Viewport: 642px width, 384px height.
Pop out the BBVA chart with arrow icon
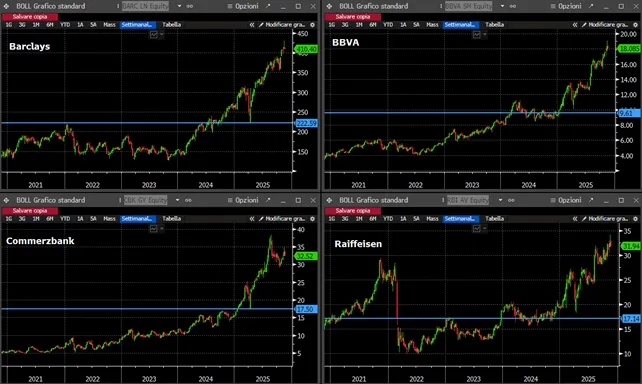tap(591, 6)
